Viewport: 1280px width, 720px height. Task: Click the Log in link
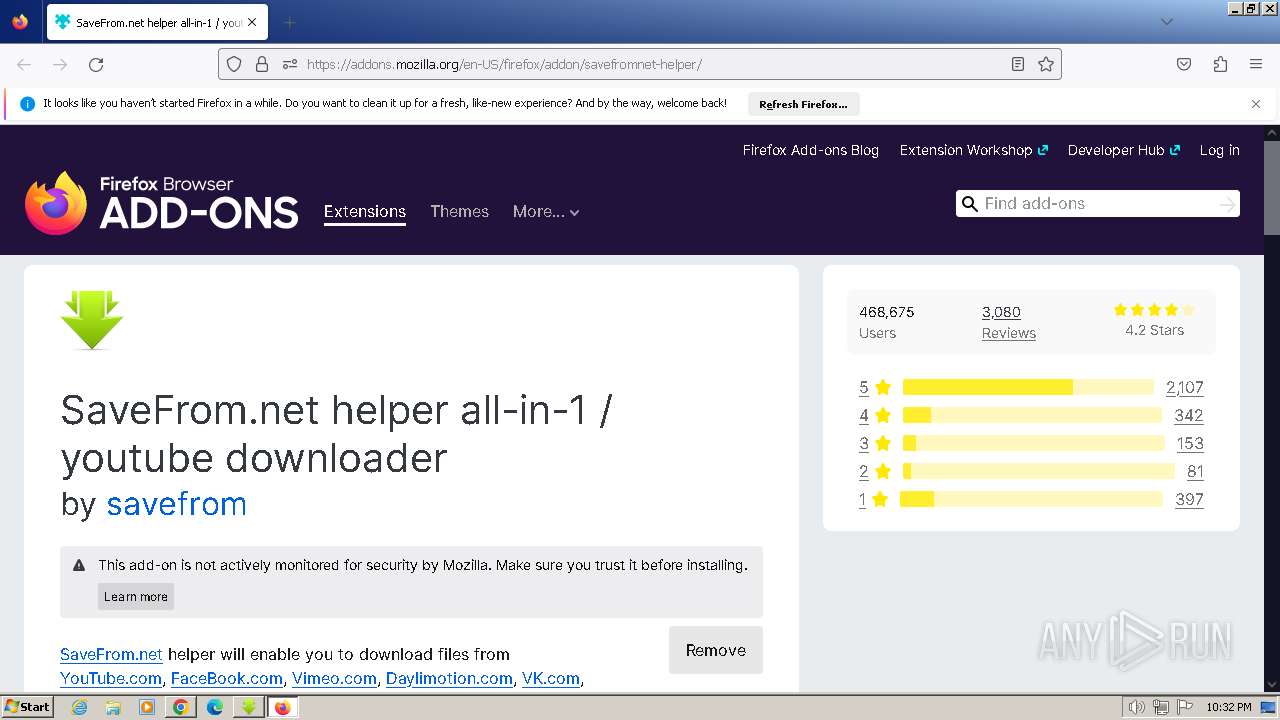pyautogui.click(x=1219, y=150)
